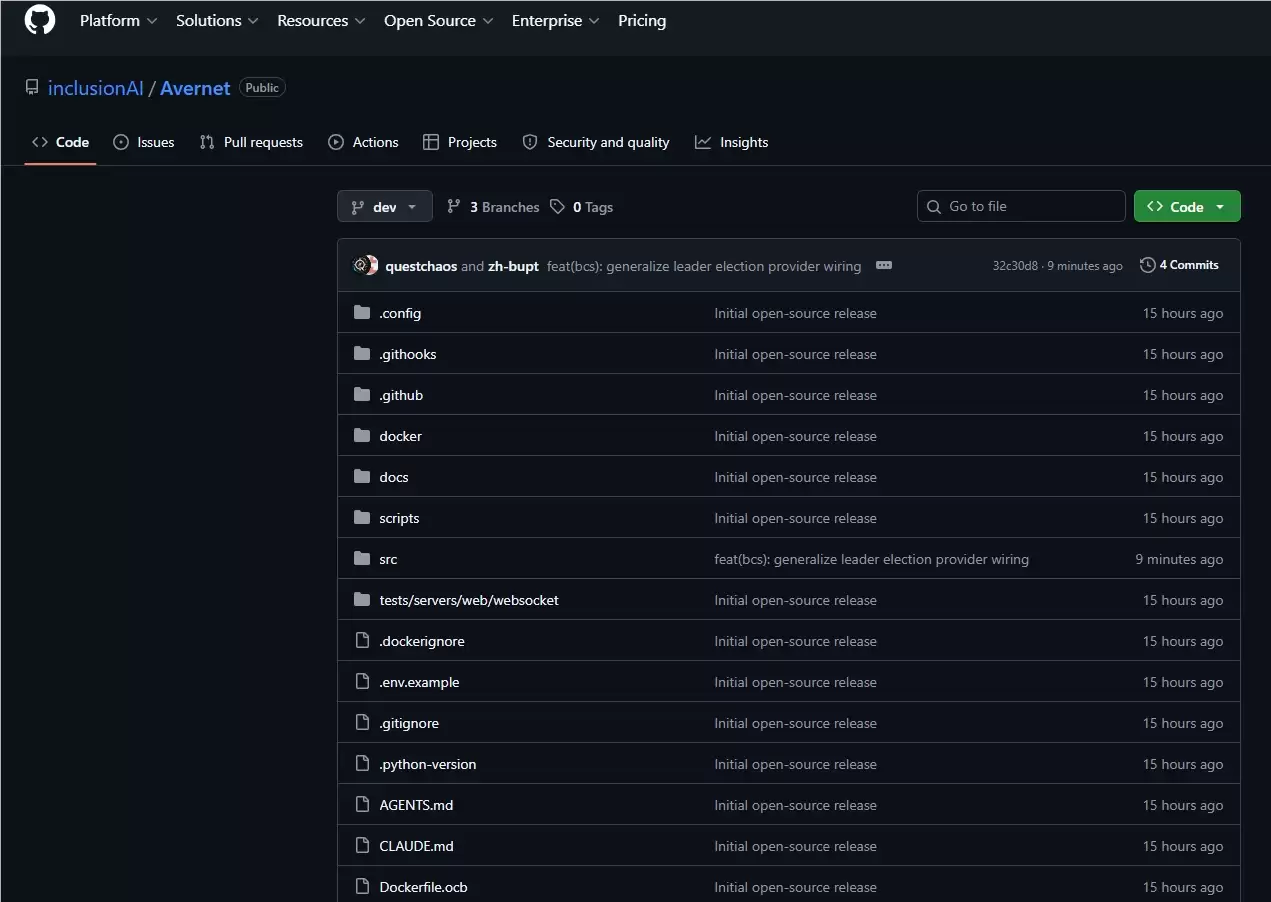
Task: Click the tags icon next to 0 Tags
Action: pyautogui.click(x=557, y=207)
